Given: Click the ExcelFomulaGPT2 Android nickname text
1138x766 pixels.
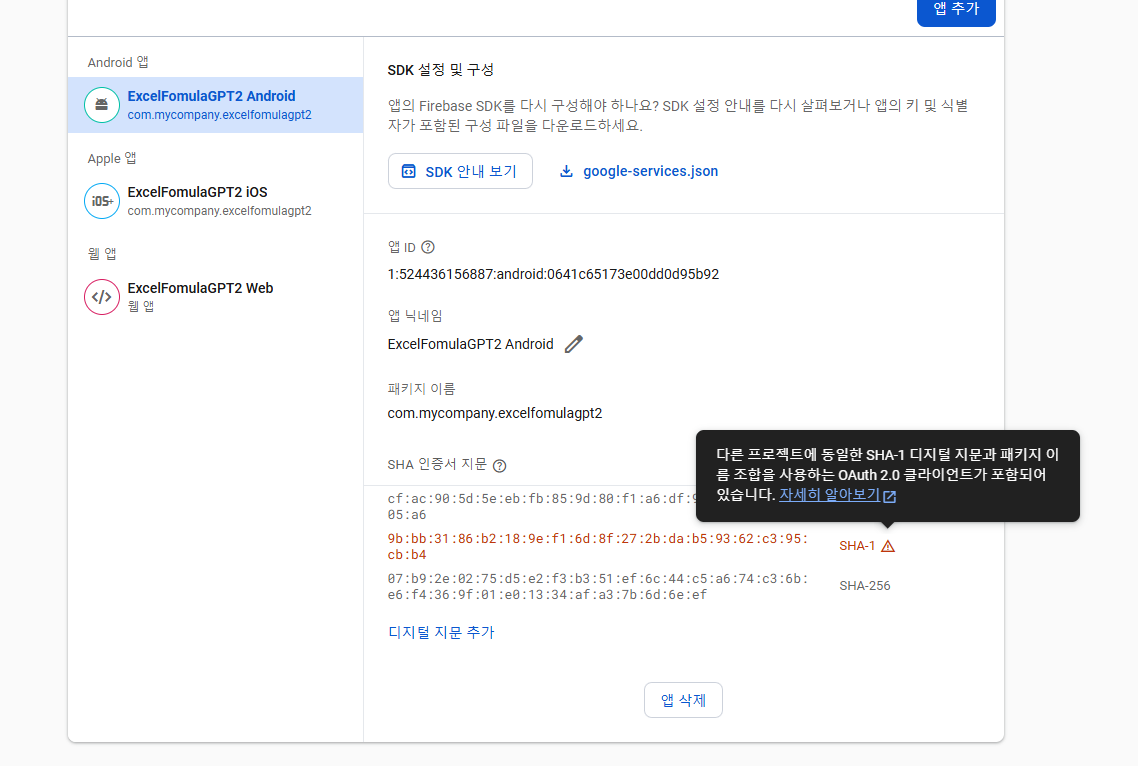Looking at the screenshot, I should (470, 344).
